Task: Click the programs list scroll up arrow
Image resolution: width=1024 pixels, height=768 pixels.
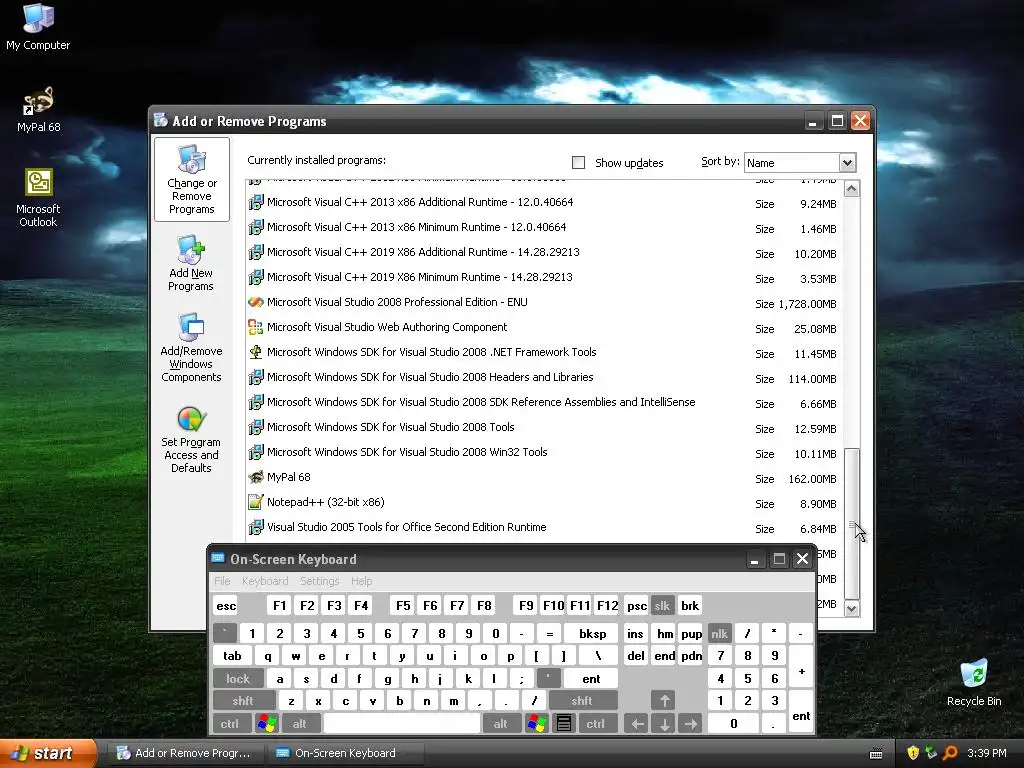Action: click(x=852, y=189)
